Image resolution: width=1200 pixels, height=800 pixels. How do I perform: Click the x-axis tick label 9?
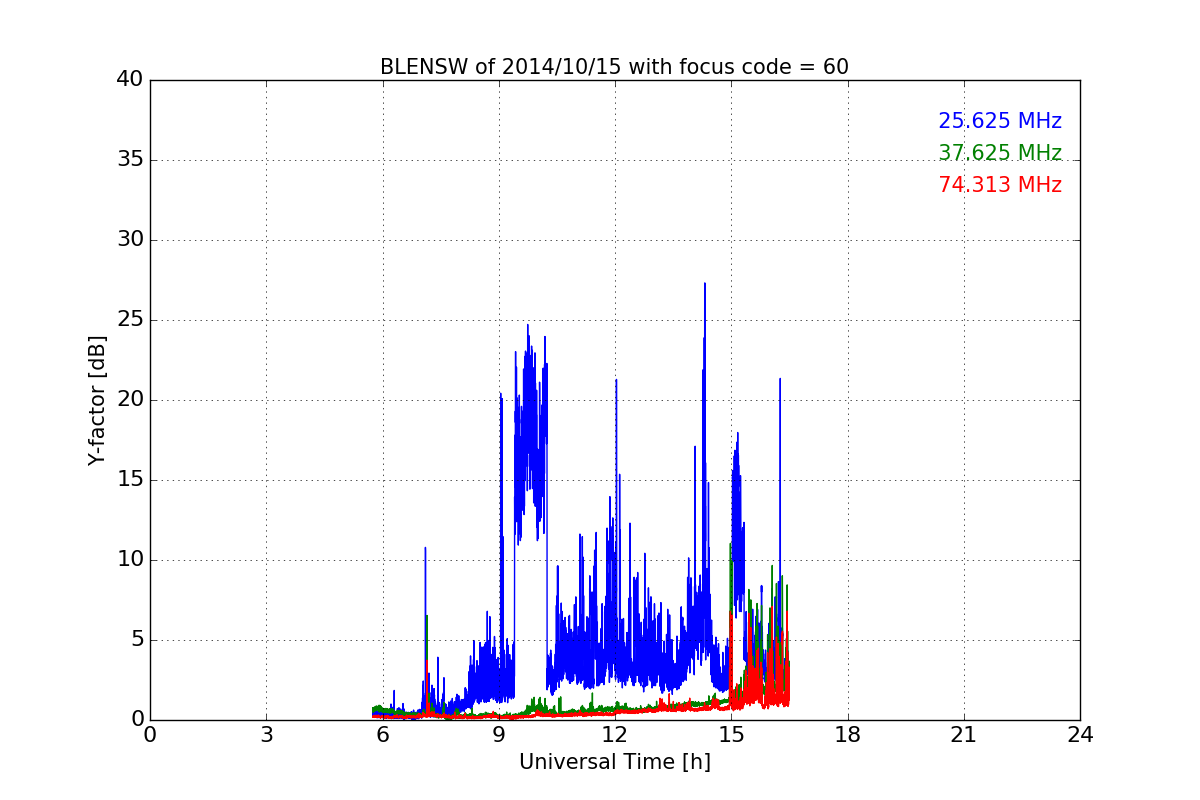(x=499, y=735)
